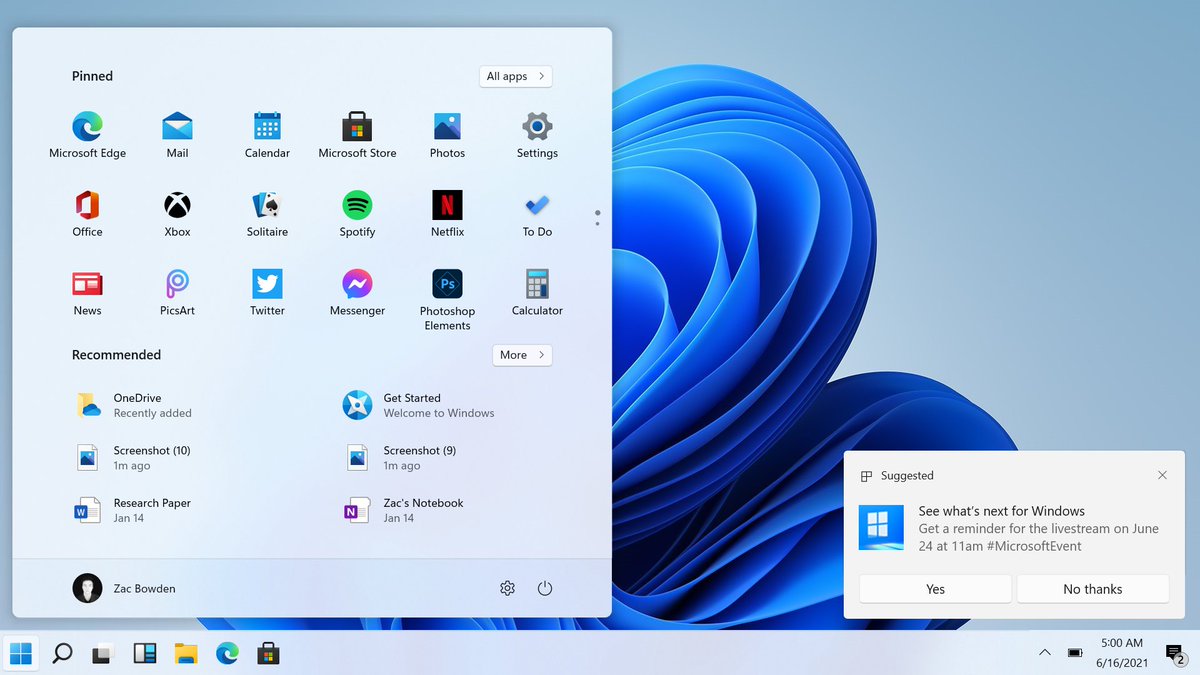This screenshot has height=675, width=1200.
Task: Open Microsoft Store from taskbar
Action: 268,654
